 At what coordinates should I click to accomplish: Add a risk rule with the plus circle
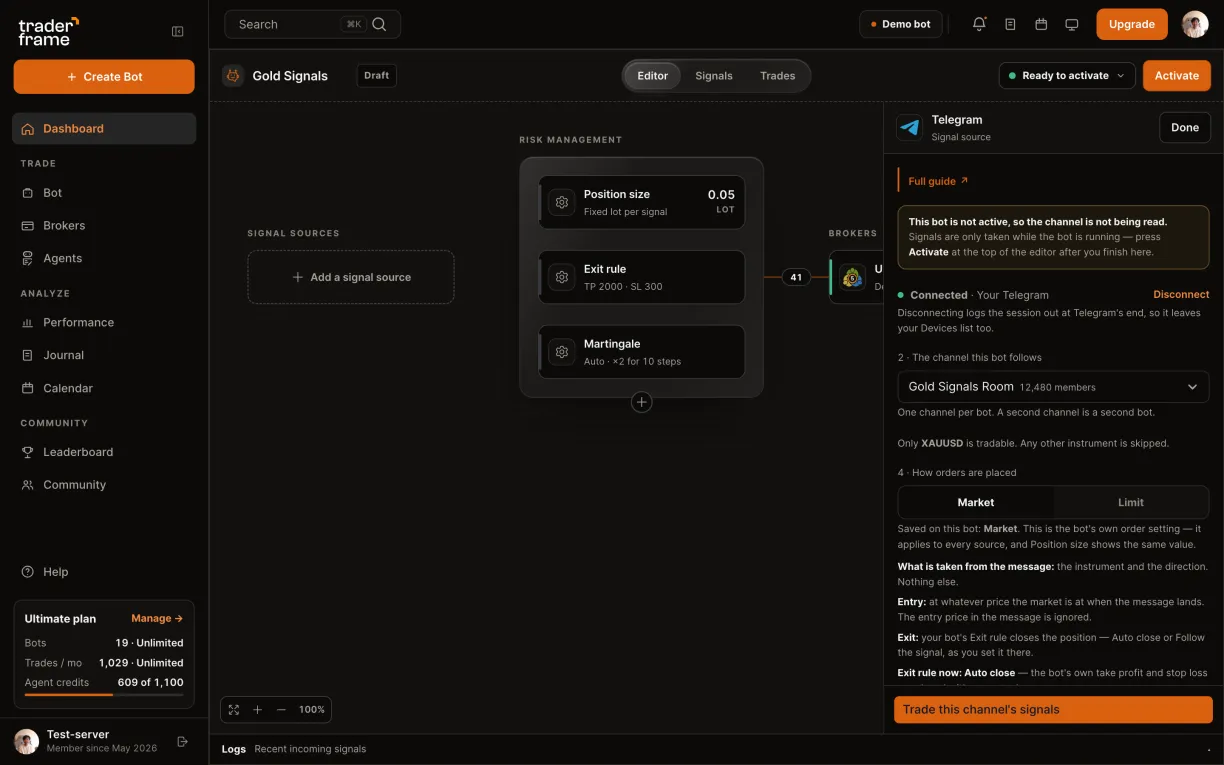(642, 402)
